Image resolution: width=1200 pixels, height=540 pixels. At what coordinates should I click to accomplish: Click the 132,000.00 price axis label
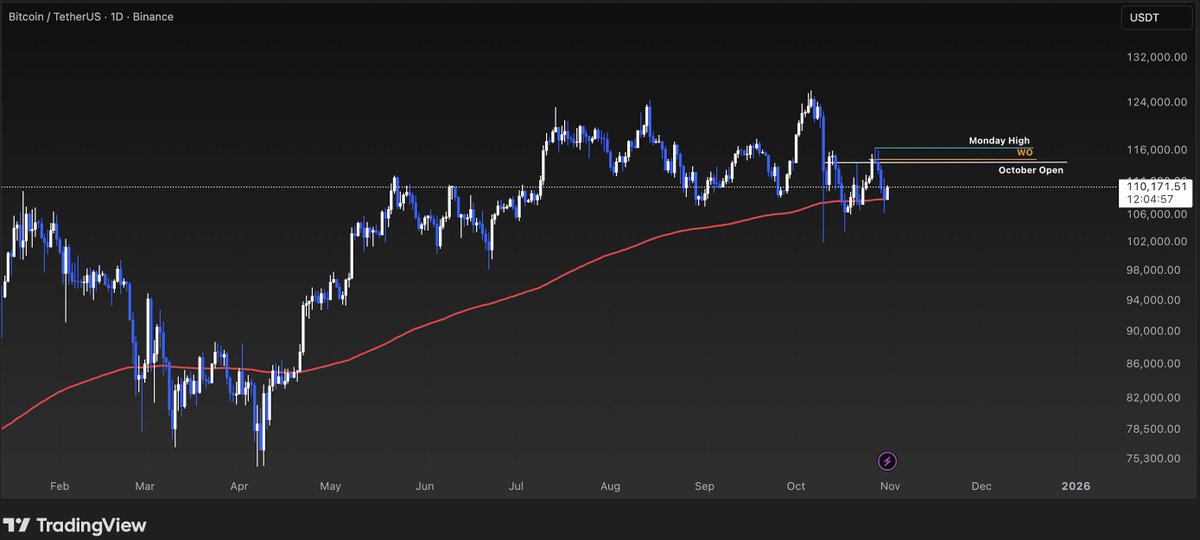[1156, 58]
